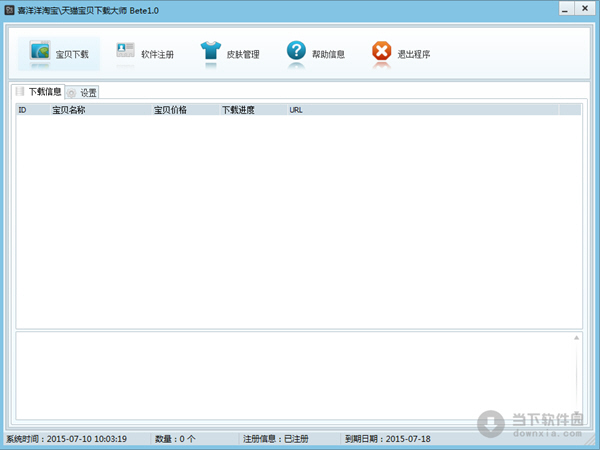The image size is (600, 450).
Task: Click the list icon on 下载信息 tab
Action: pyautogui.click(x=20, y=91)
